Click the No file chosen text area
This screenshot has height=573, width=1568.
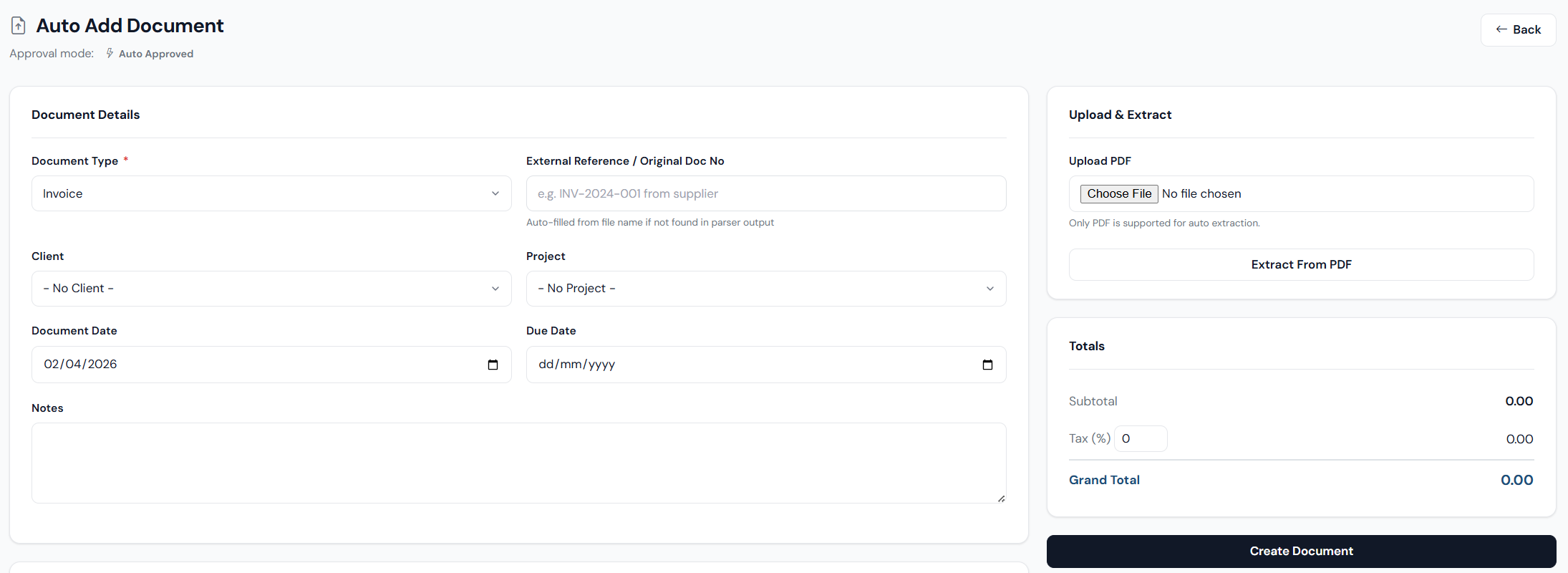[1202, 193]
